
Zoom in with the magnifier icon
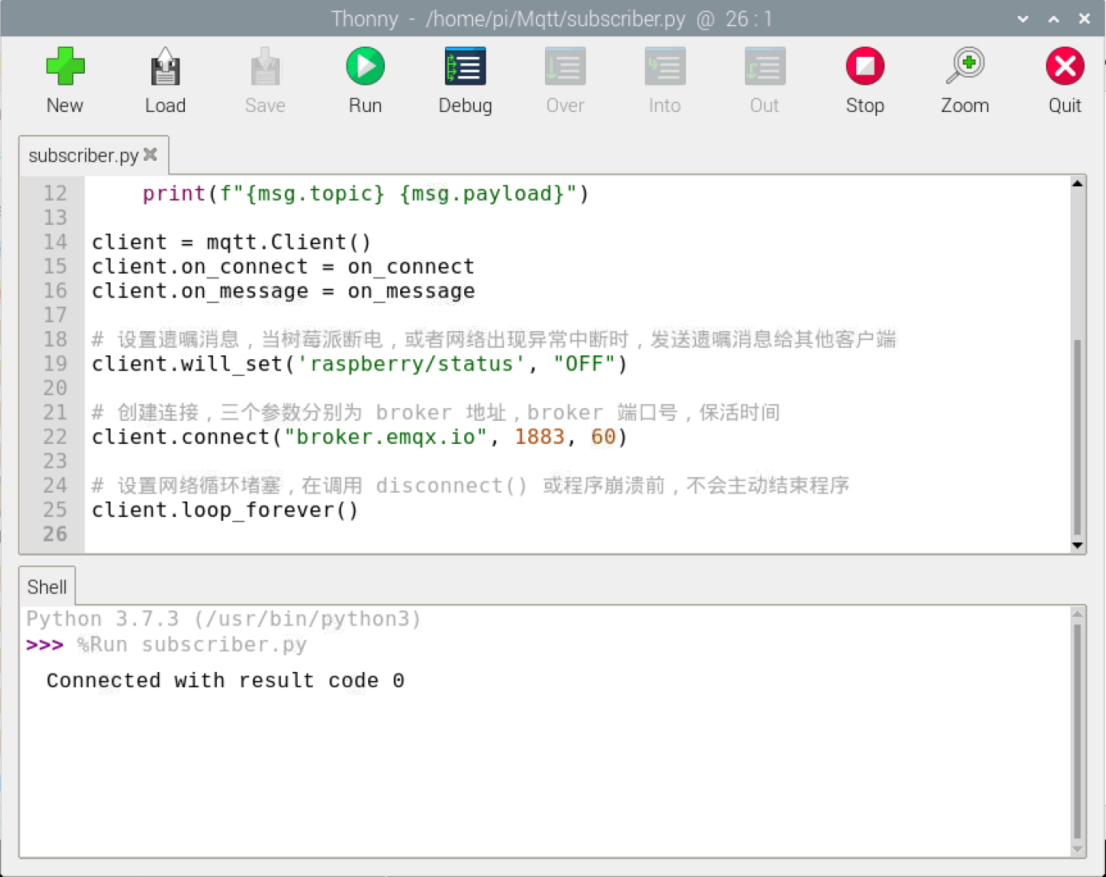(x=965, y=80)
